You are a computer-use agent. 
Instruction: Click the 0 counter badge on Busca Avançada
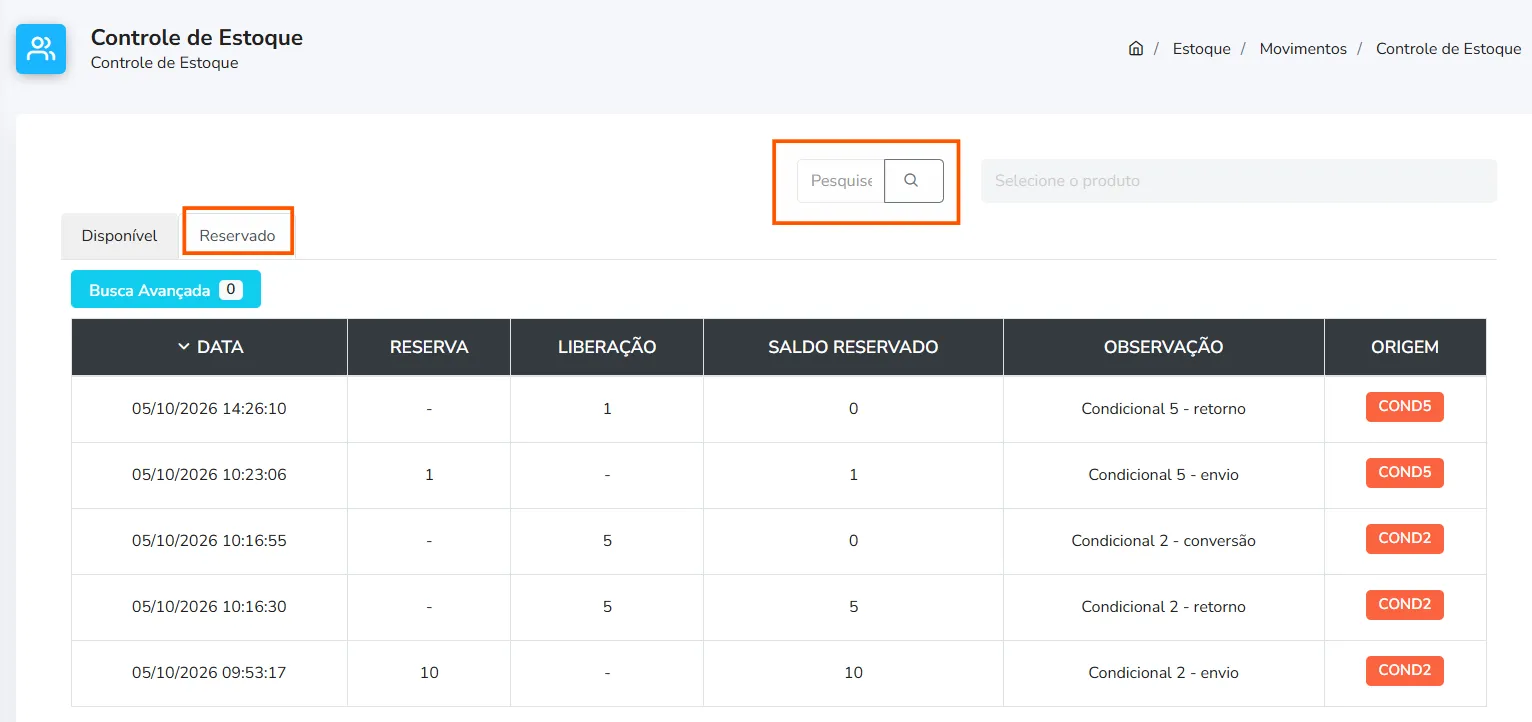(x=231, y=290)
